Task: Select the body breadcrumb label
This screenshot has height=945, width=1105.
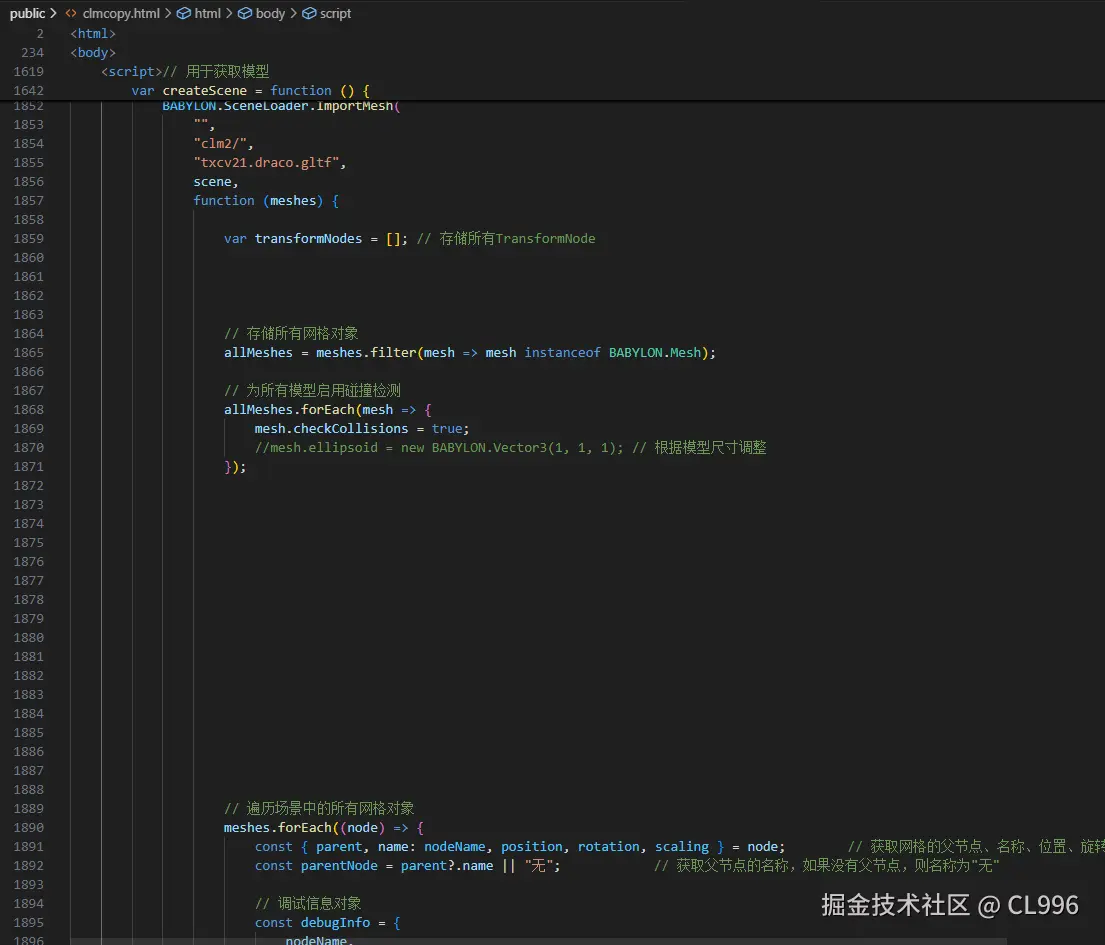Action: click(x=270, y=13)
